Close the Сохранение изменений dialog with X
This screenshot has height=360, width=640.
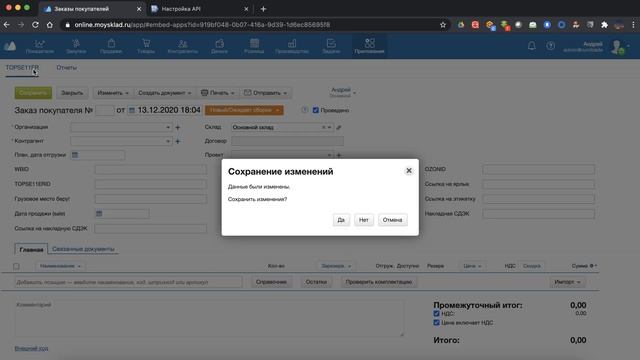pos(409,171)
